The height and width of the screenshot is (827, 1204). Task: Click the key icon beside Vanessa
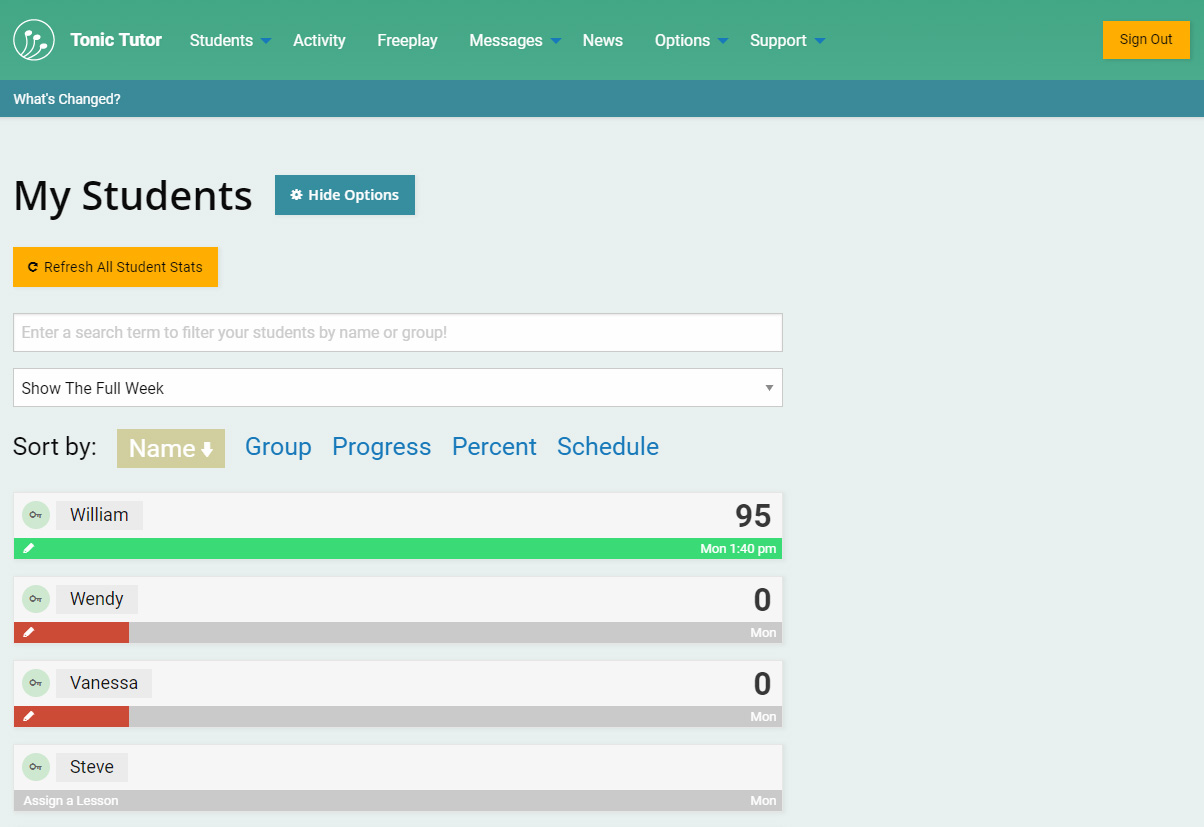[36, 683]
